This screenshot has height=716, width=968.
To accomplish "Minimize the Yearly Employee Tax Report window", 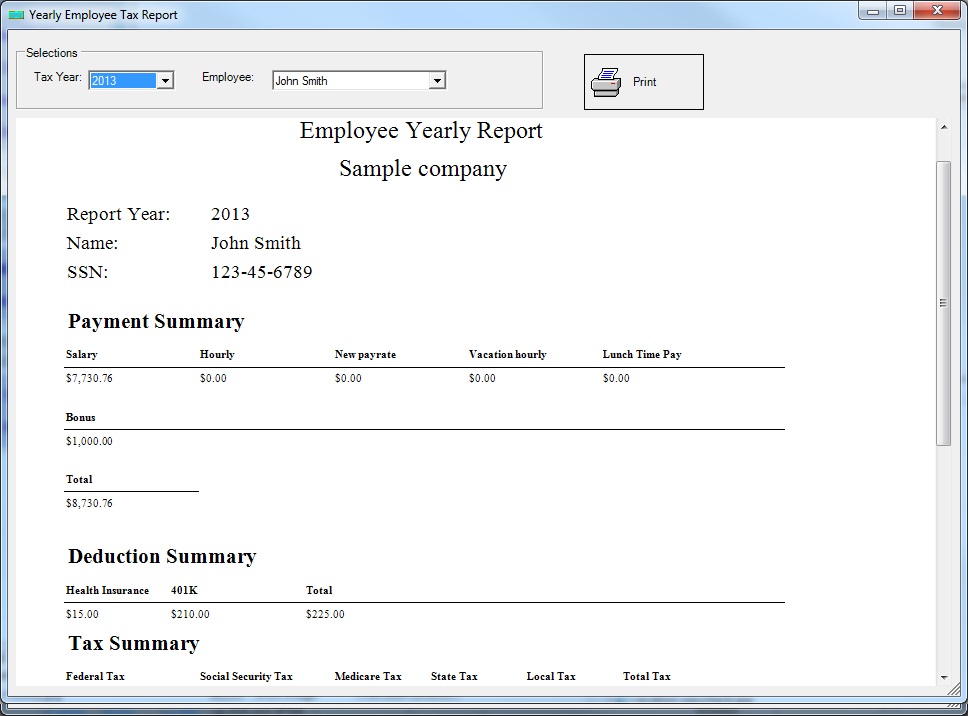I will coord(872,11).
